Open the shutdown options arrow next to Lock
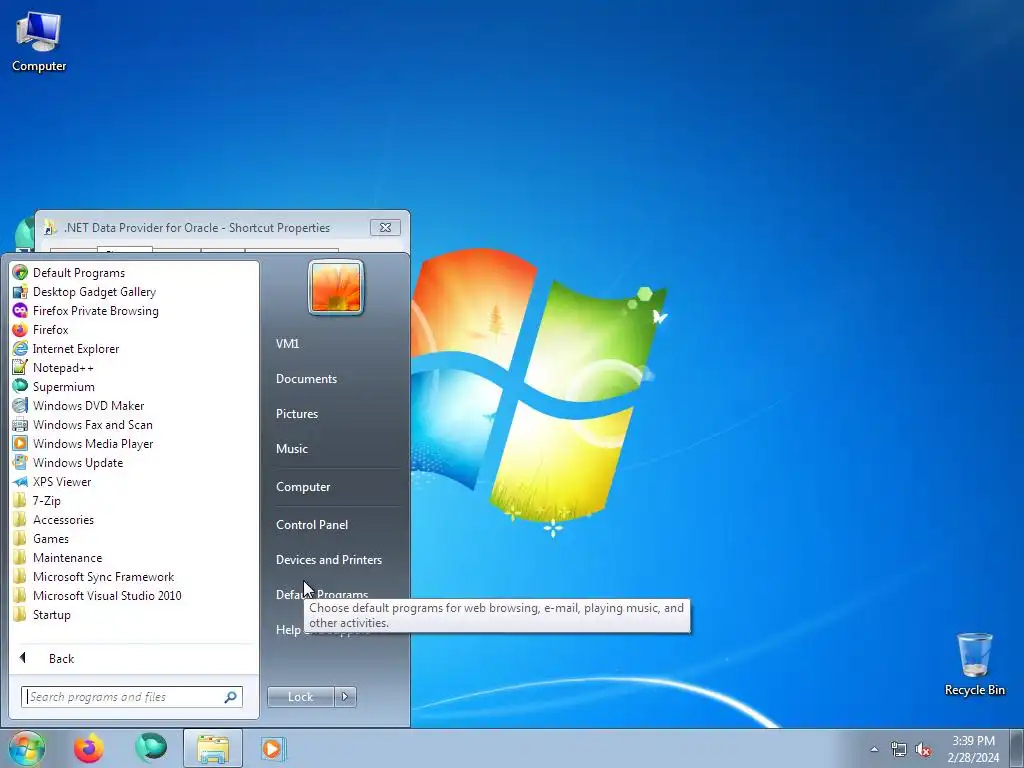This screenshot has height=768, width=1024. pyautogui.click(x=345, y=697)
